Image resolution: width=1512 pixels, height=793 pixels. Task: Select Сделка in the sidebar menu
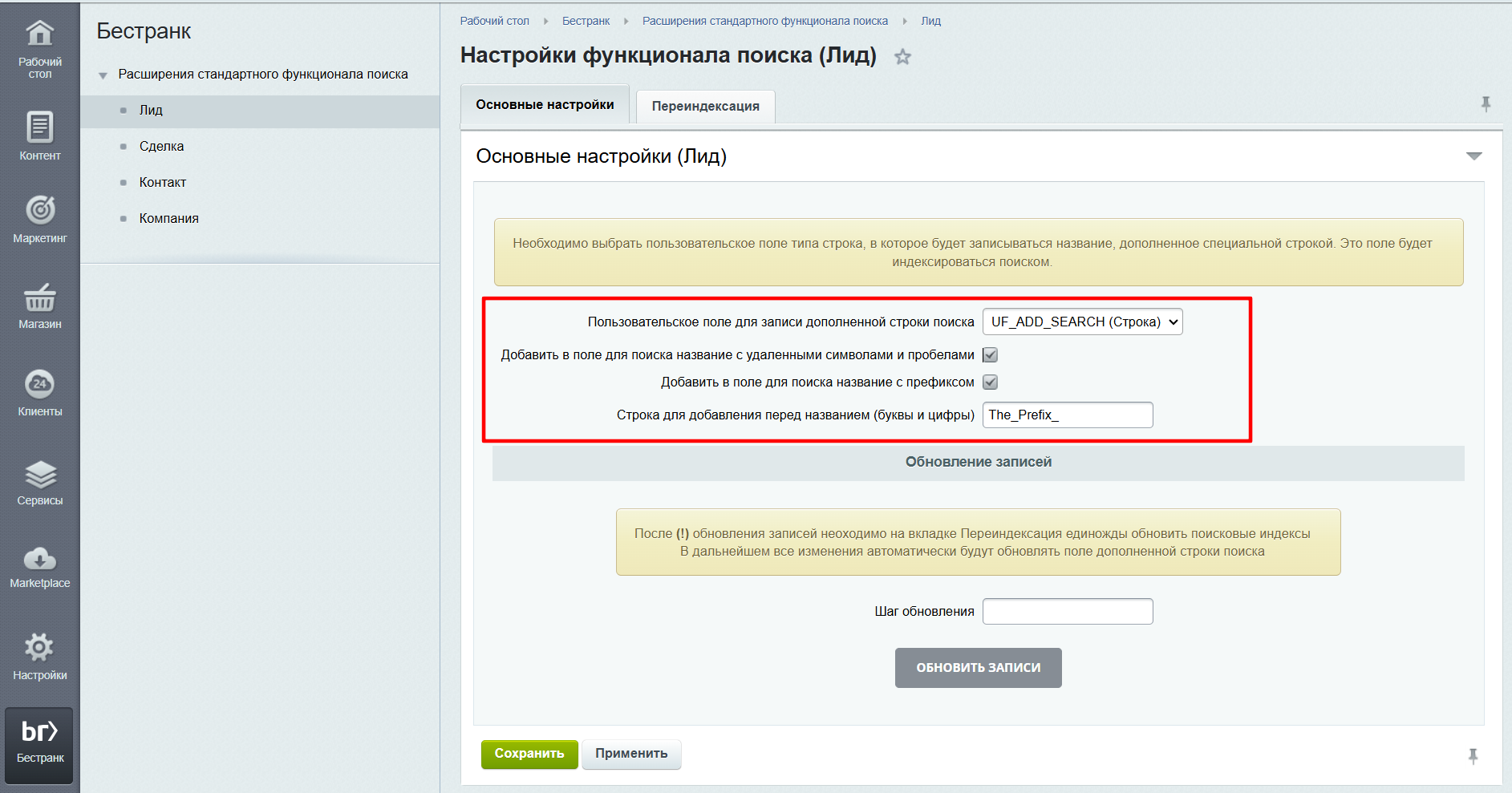pyautogui.click(x=161, y=146)
